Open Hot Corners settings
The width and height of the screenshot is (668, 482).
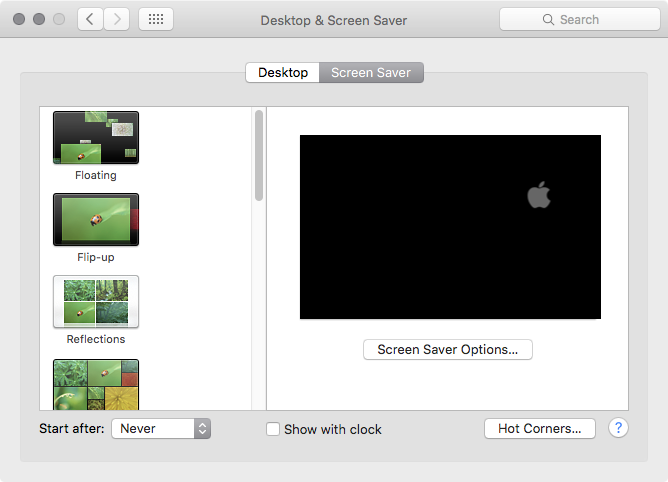click(540, 428)
